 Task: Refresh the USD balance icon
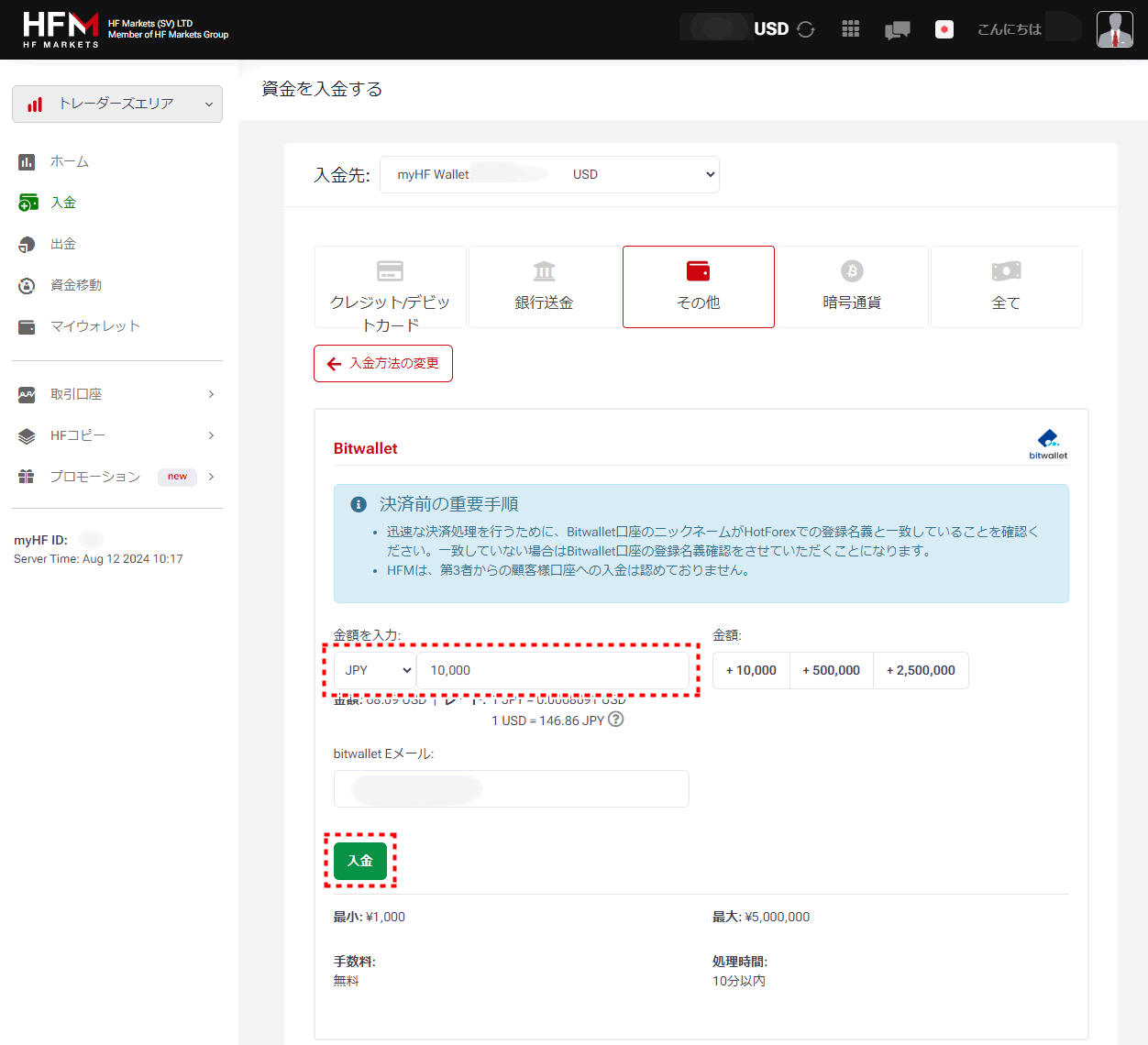point(806,29)
